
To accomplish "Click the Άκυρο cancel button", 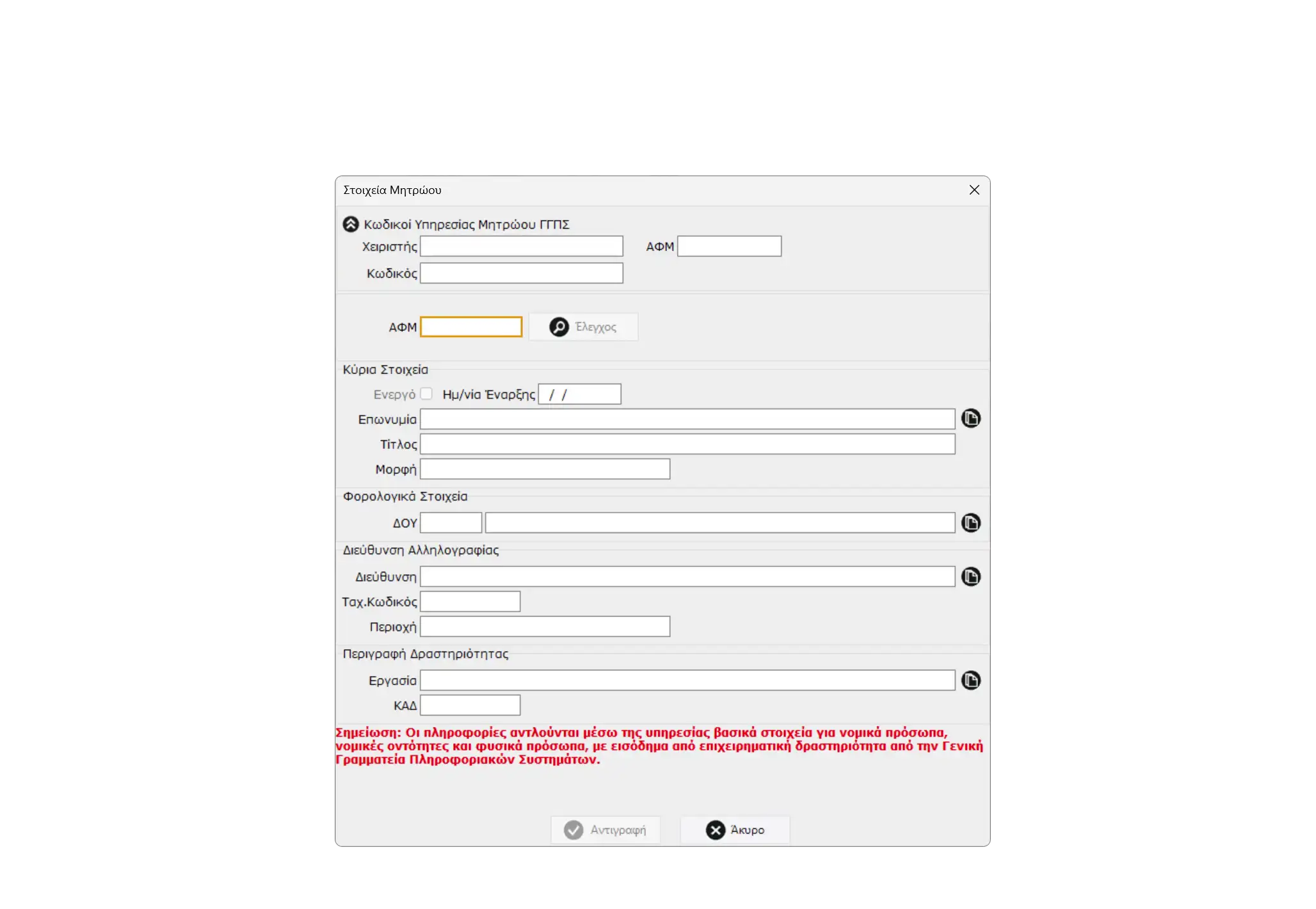I will click(735, 830).
